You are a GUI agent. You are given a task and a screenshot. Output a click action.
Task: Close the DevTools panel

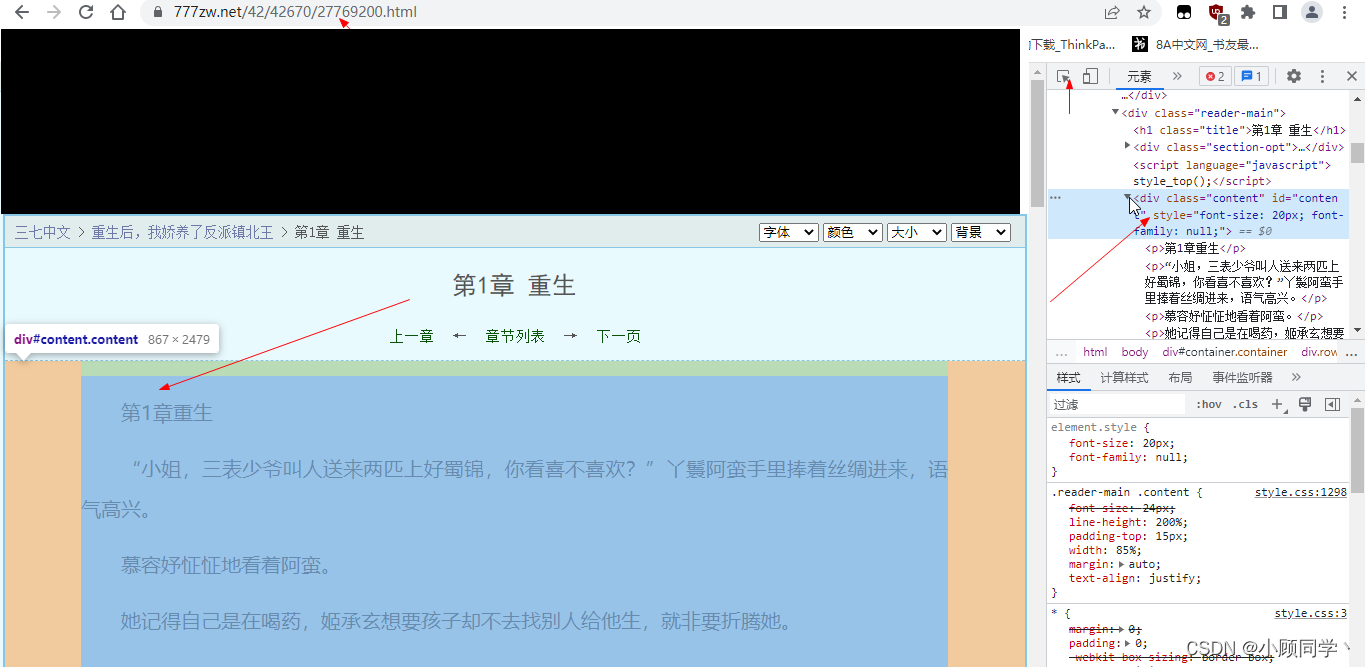[x=1352, y=76]
